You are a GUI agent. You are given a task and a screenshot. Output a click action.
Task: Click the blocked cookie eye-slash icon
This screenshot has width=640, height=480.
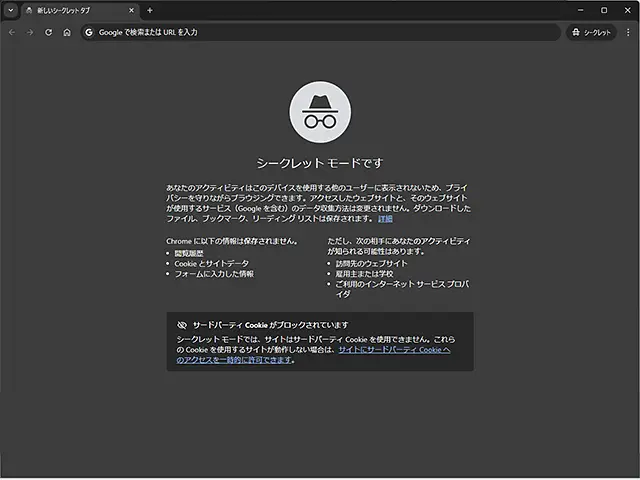182,325
